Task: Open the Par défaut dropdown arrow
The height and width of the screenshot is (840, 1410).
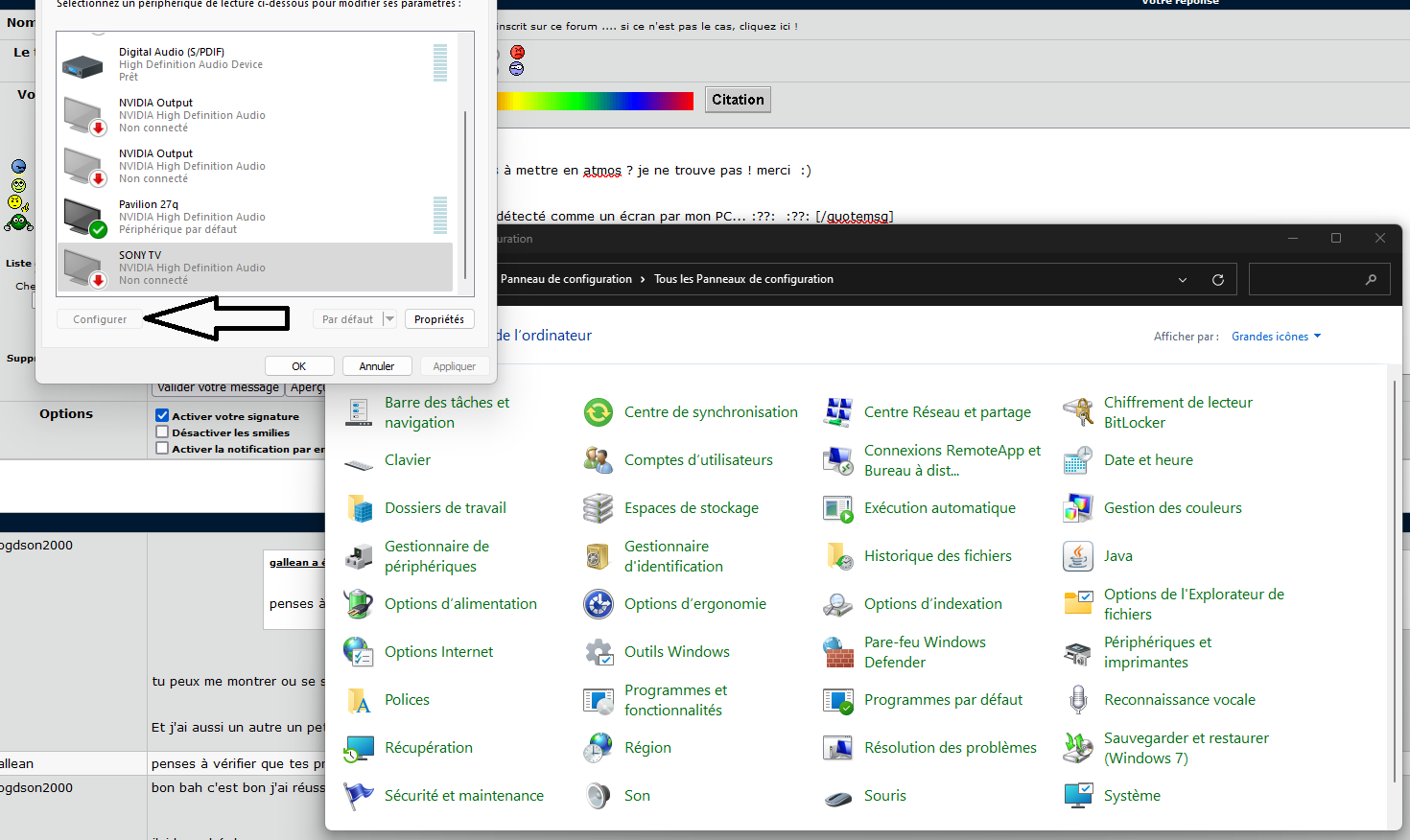Action: pos(389,319)
